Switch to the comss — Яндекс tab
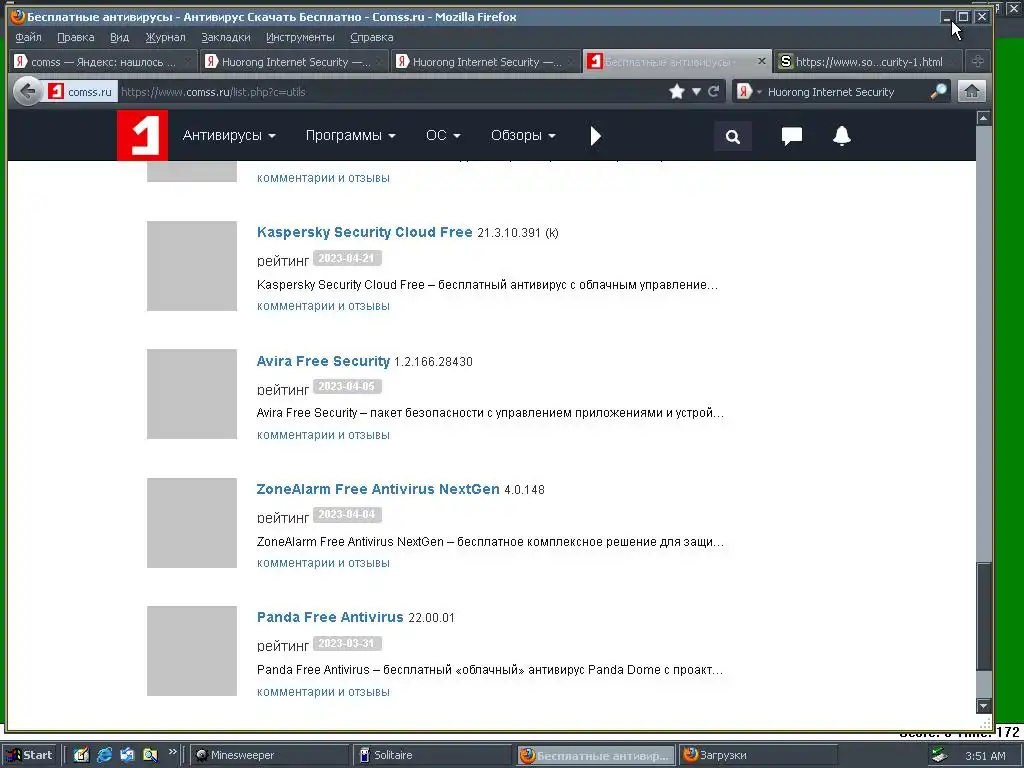This screenshot has width=1024, height=768. pos(104,61)
